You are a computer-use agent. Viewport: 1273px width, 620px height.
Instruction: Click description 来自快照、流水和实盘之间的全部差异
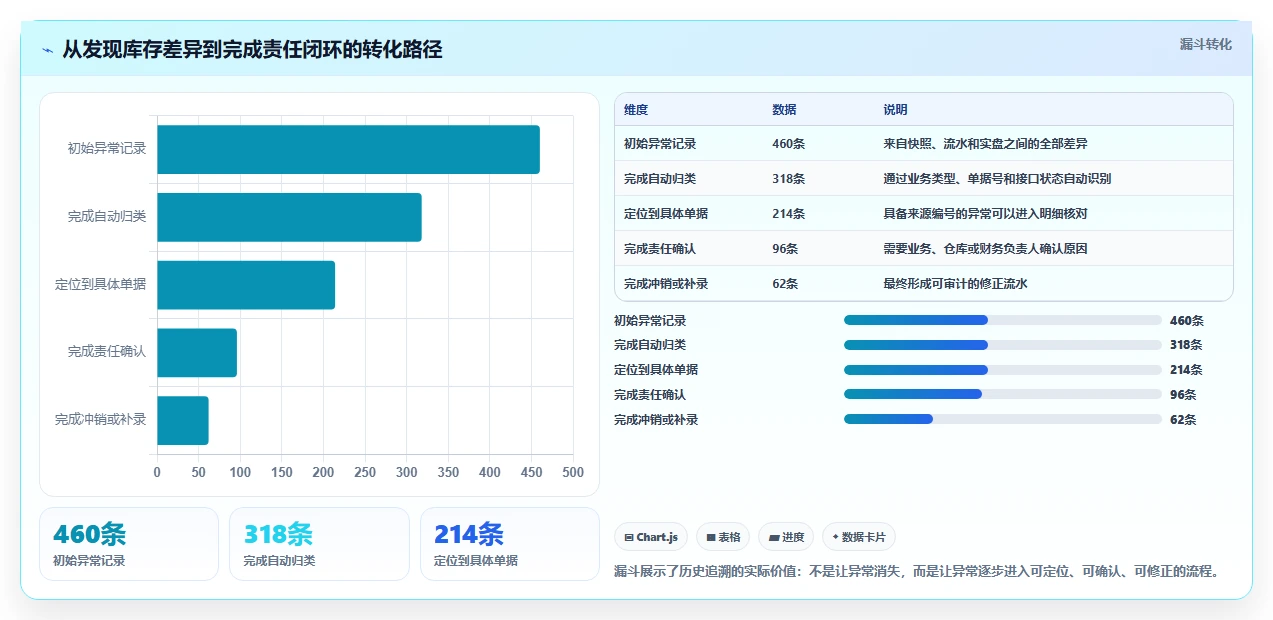985,144
